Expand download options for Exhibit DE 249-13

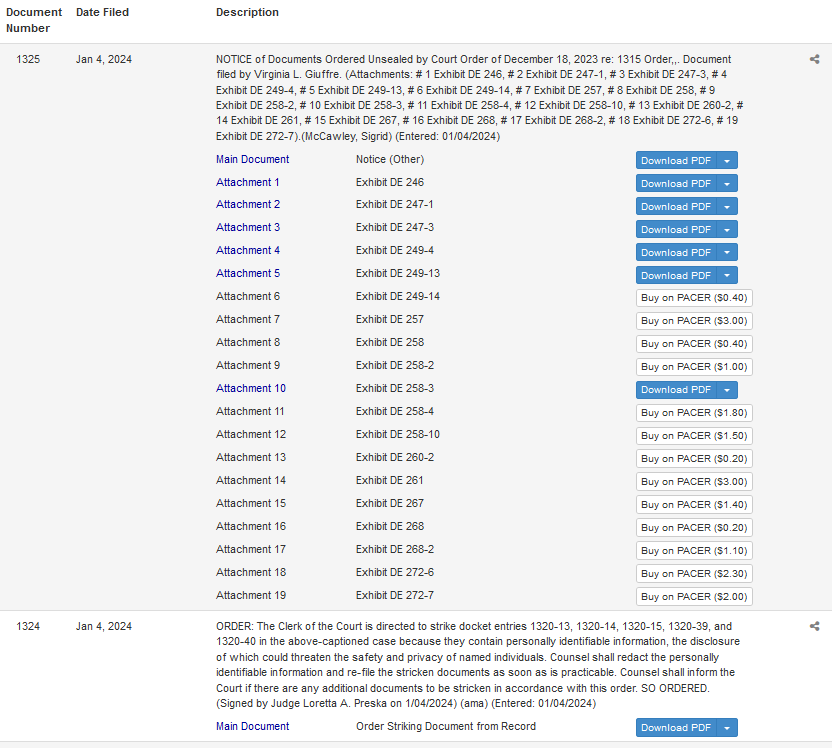click(x=727, y=275)
